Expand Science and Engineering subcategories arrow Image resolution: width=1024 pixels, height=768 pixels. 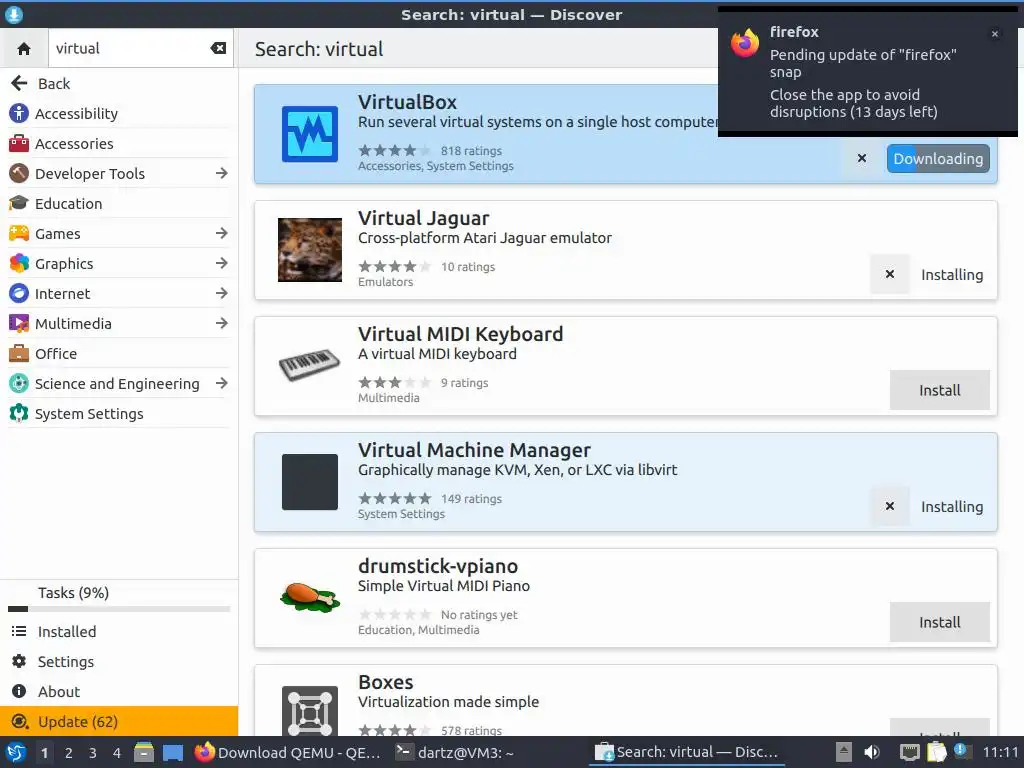pos(221,383)
